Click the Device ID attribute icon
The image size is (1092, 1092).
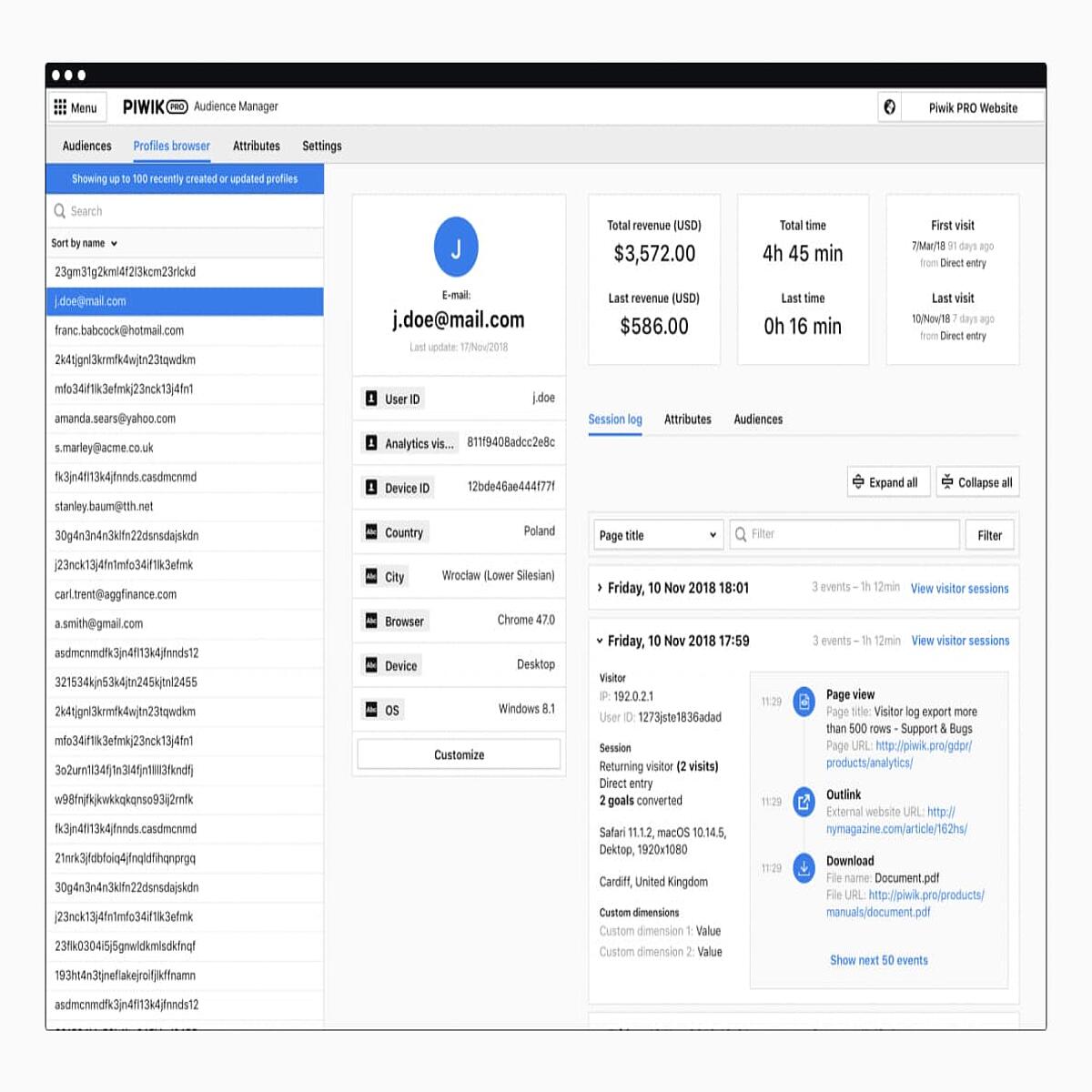pos(371,488)
